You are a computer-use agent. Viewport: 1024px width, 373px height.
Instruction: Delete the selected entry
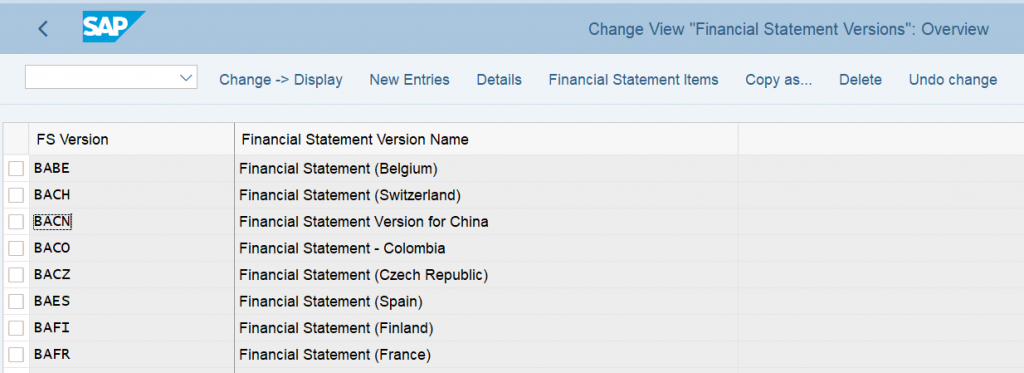click(x=860, y=80)
